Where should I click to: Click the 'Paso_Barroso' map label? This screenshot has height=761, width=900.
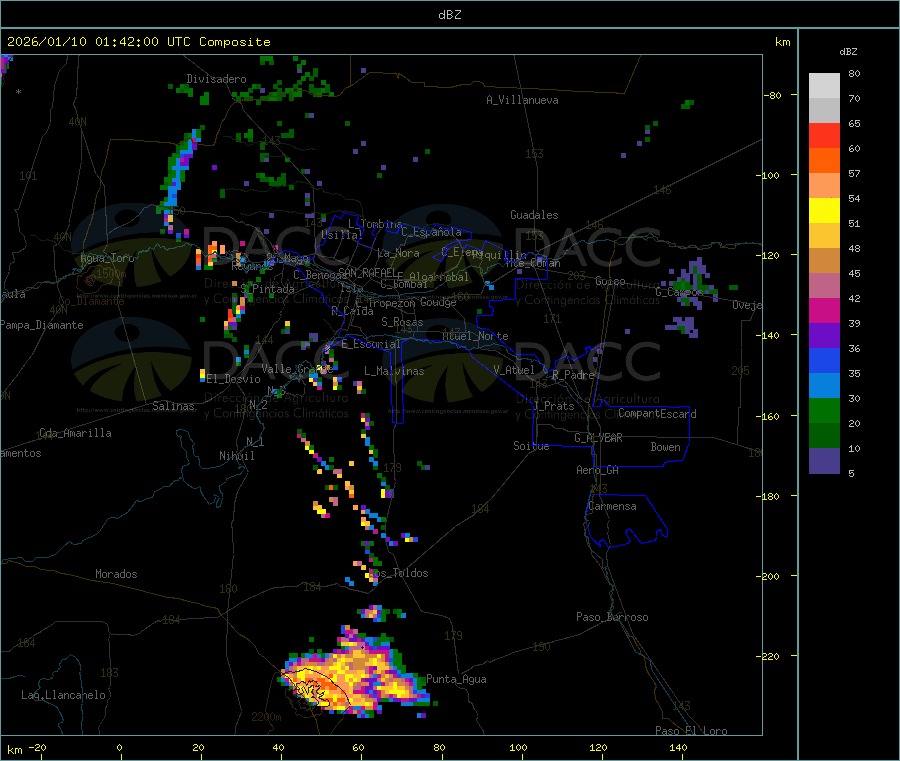[612, 617]
